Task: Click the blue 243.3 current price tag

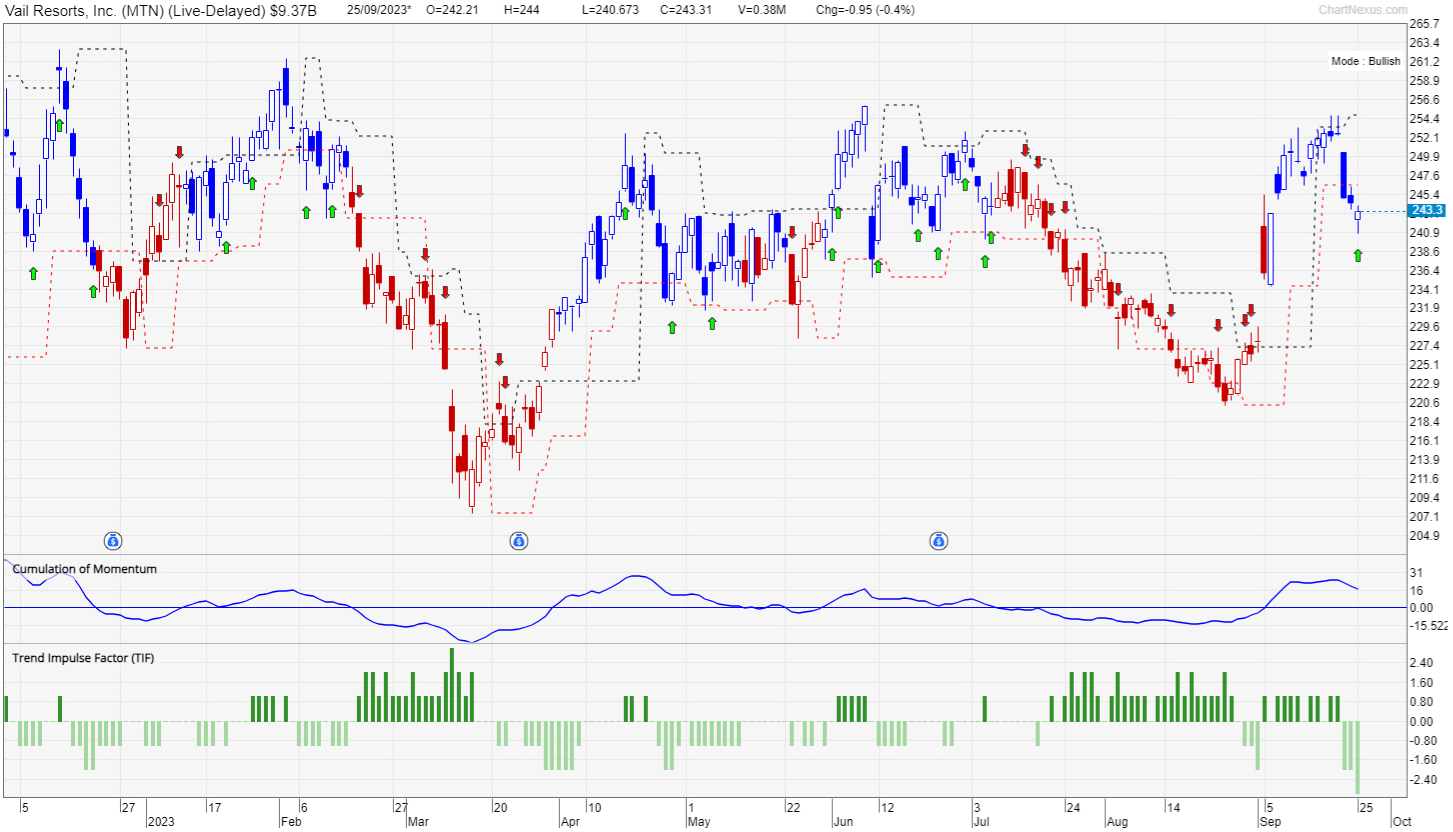Action: (x=1426, y=210)
